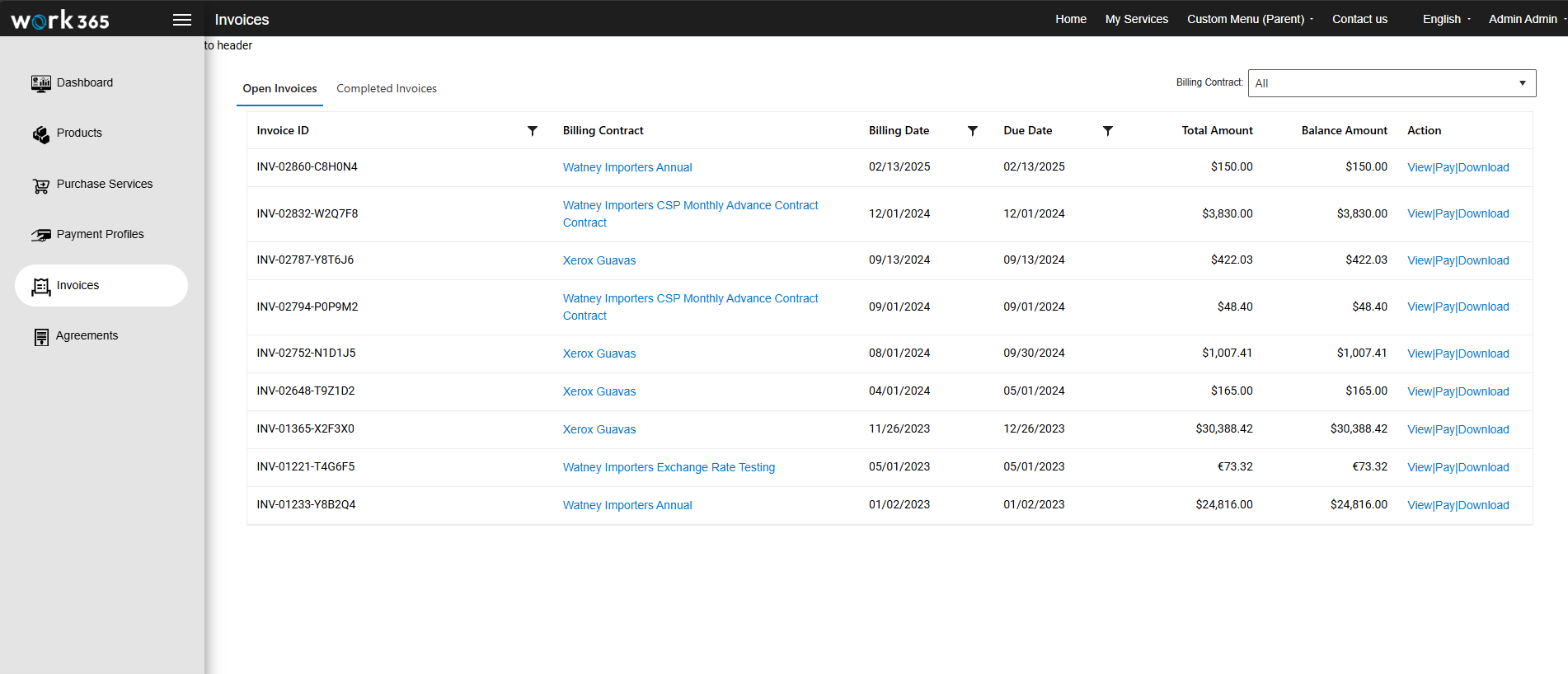This screenshot has width=1568, height=674.
Task: Click the $3,830.00 balance amount
Action: [x=1362, y=213]
